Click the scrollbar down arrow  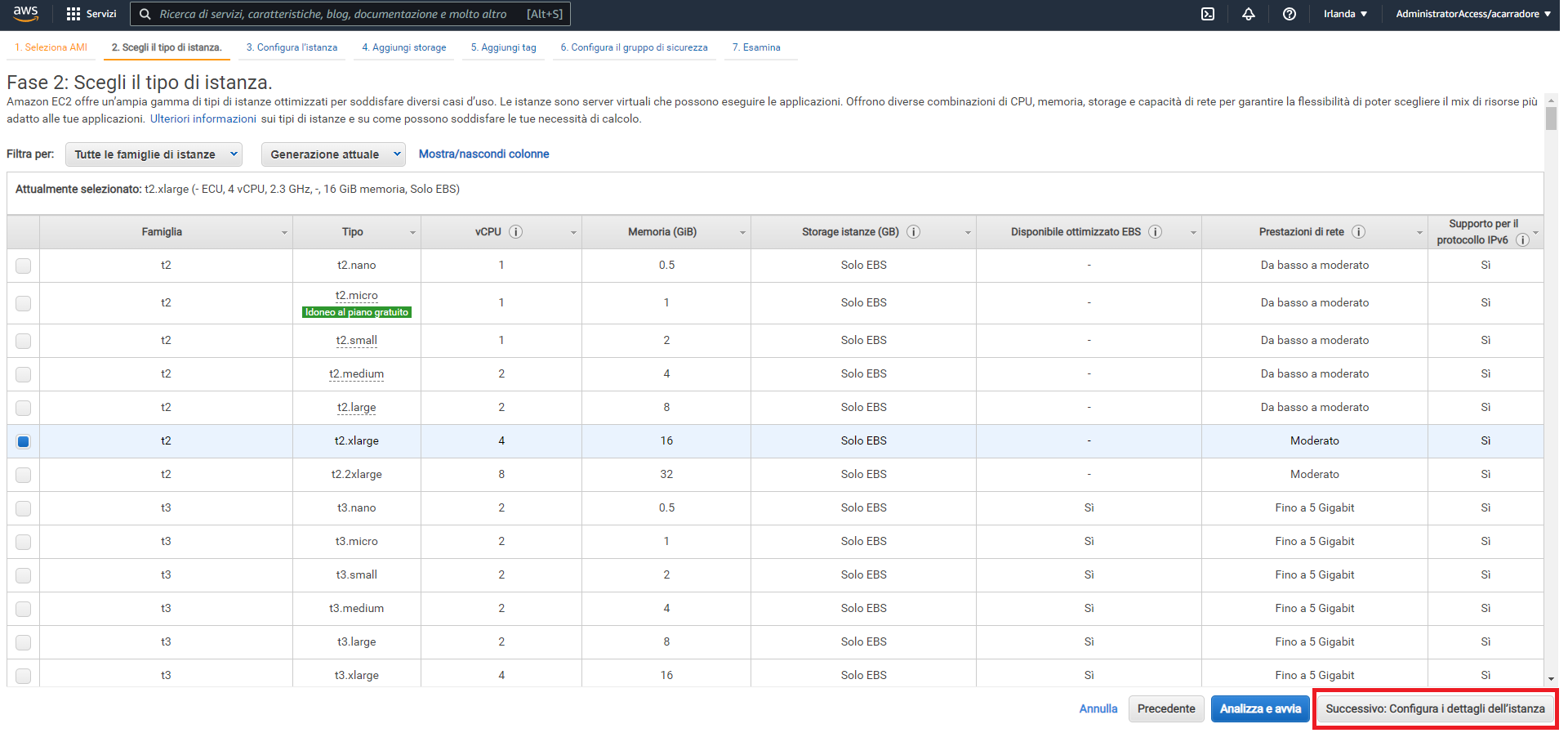(x=1551, y=679)
